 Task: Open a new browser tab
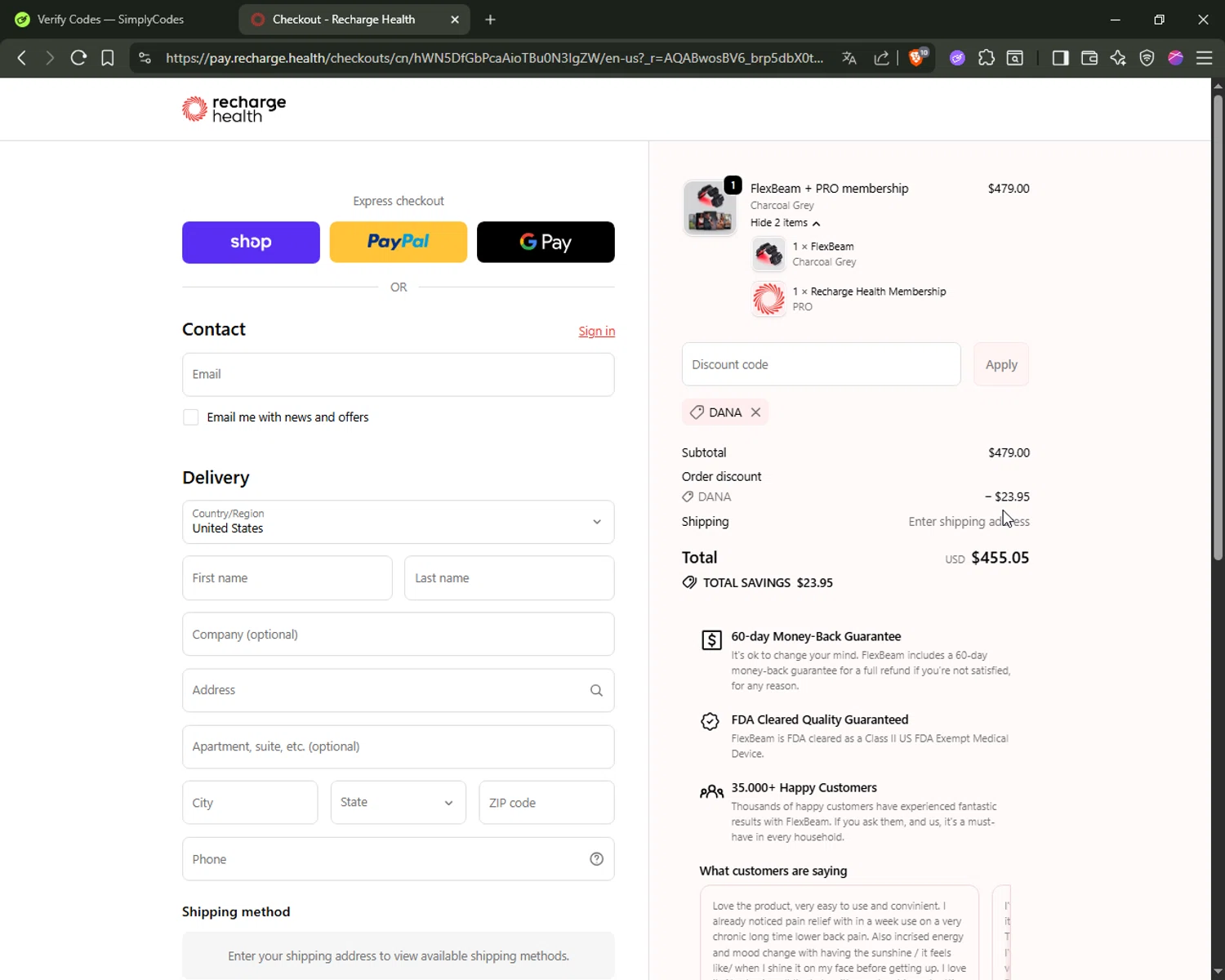pyautogui.click(x=490, y=20)
